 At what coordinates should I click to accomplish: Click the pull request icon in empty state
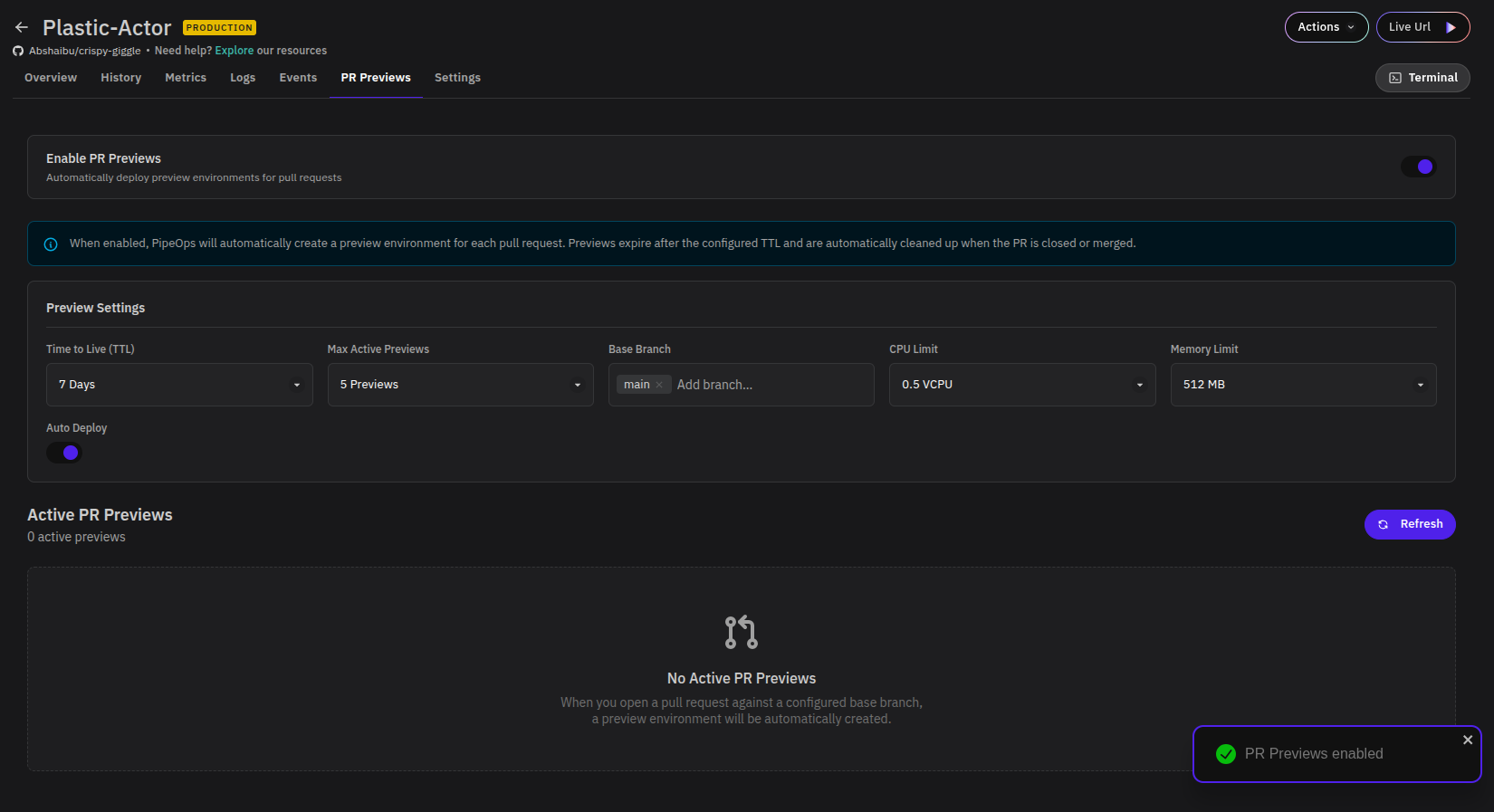click(741, 632)
